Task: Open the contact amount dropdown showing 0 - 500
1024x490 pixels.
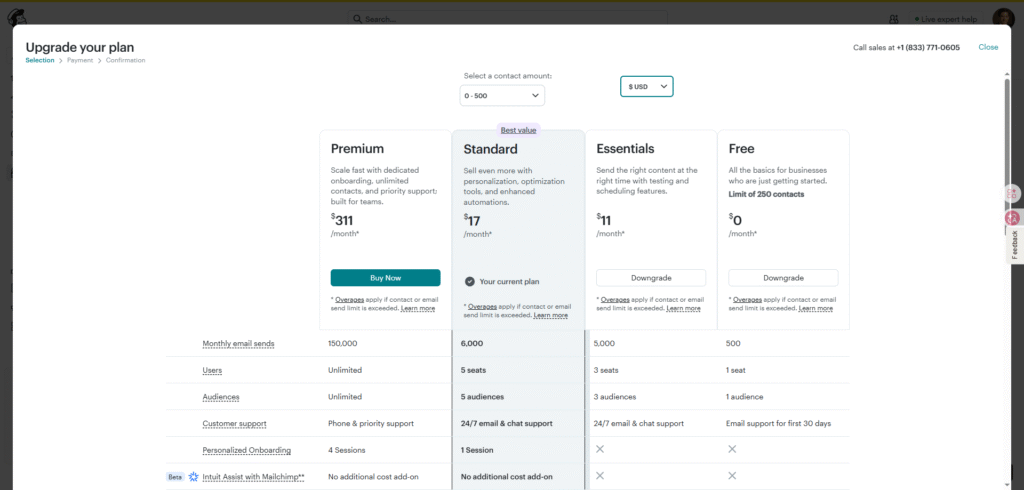Action: [x=502, y=95]
